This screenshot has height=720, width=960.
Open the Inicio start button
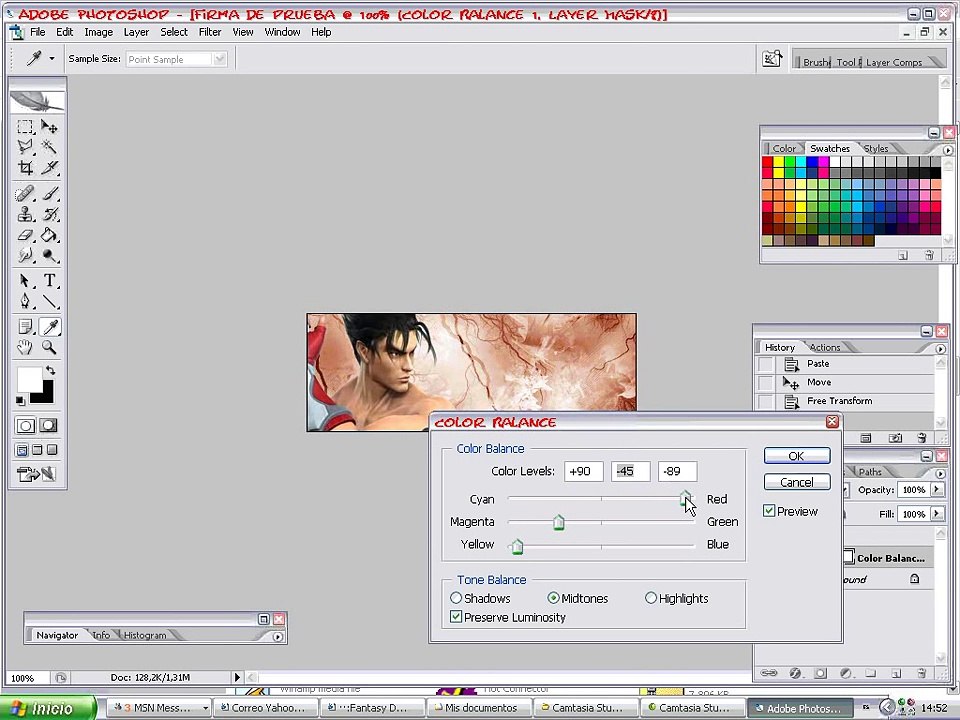pyautogui.click(x=48, y=708)
